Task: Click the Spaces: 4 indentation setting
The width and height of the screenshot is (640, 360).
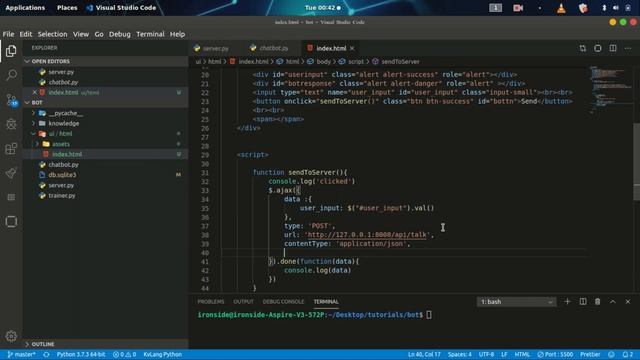Action: point(460,354)
